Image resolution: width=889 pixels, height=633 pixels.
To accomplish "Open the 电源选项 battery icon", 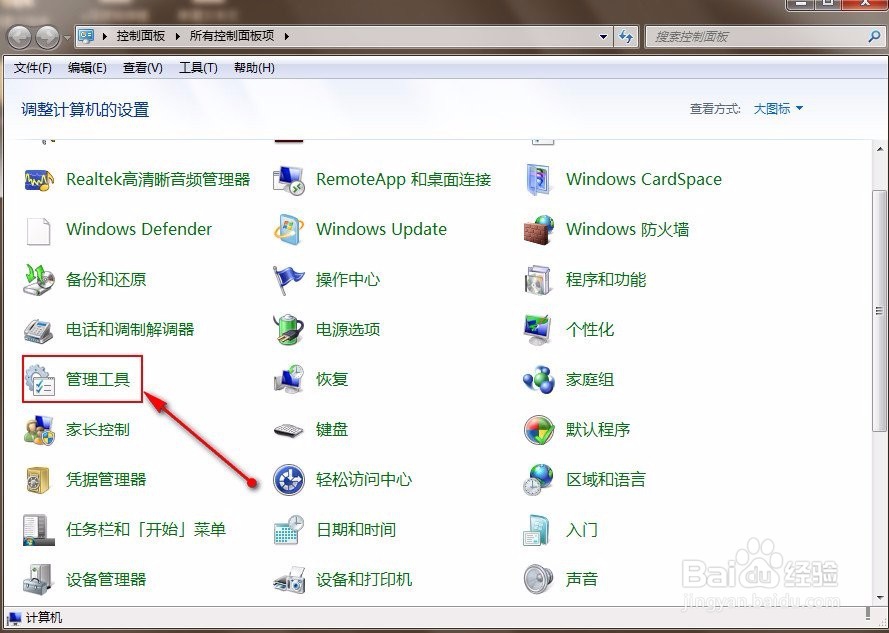I will pos(288,330).
